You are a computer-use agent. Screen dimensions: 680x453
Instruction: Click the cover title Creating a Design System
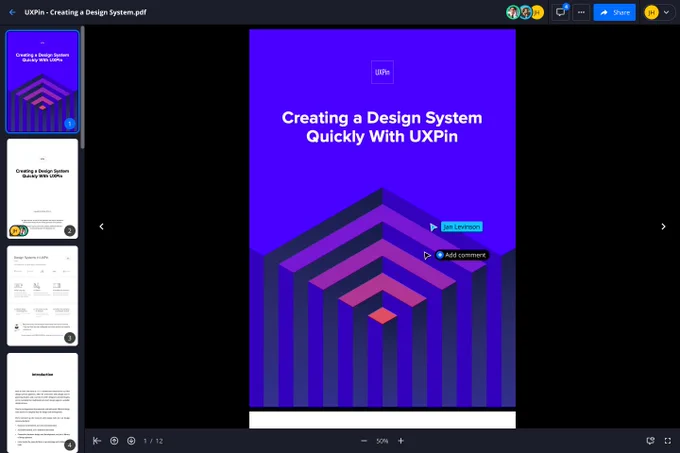pos(382,127)
